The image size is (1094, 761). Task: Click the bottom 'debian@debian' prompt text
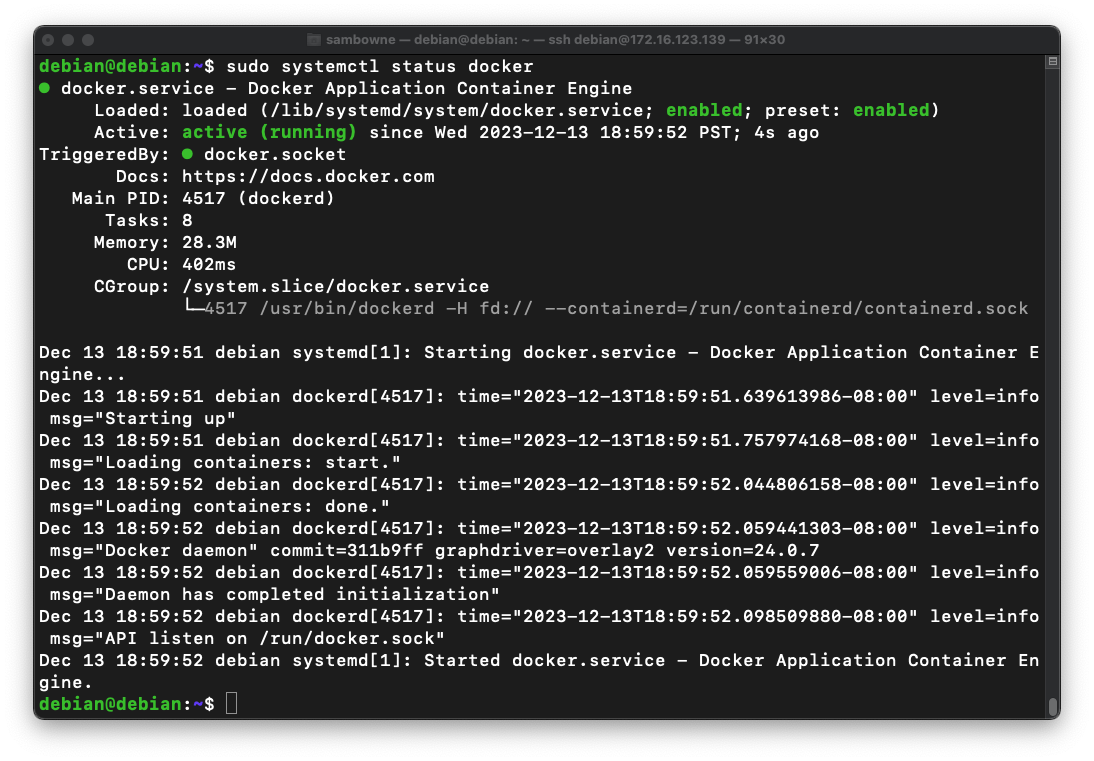pos(110,705)
